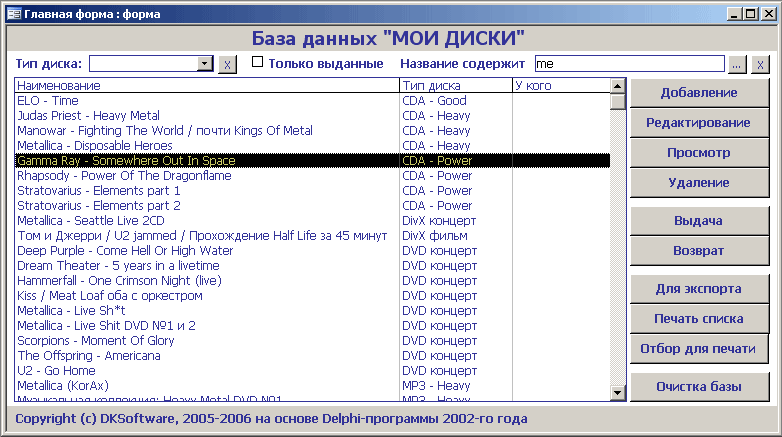The width and height of the screenshot is (782, 437).
Task: Click the 'Возврат' button
Action: coord(700,250)
